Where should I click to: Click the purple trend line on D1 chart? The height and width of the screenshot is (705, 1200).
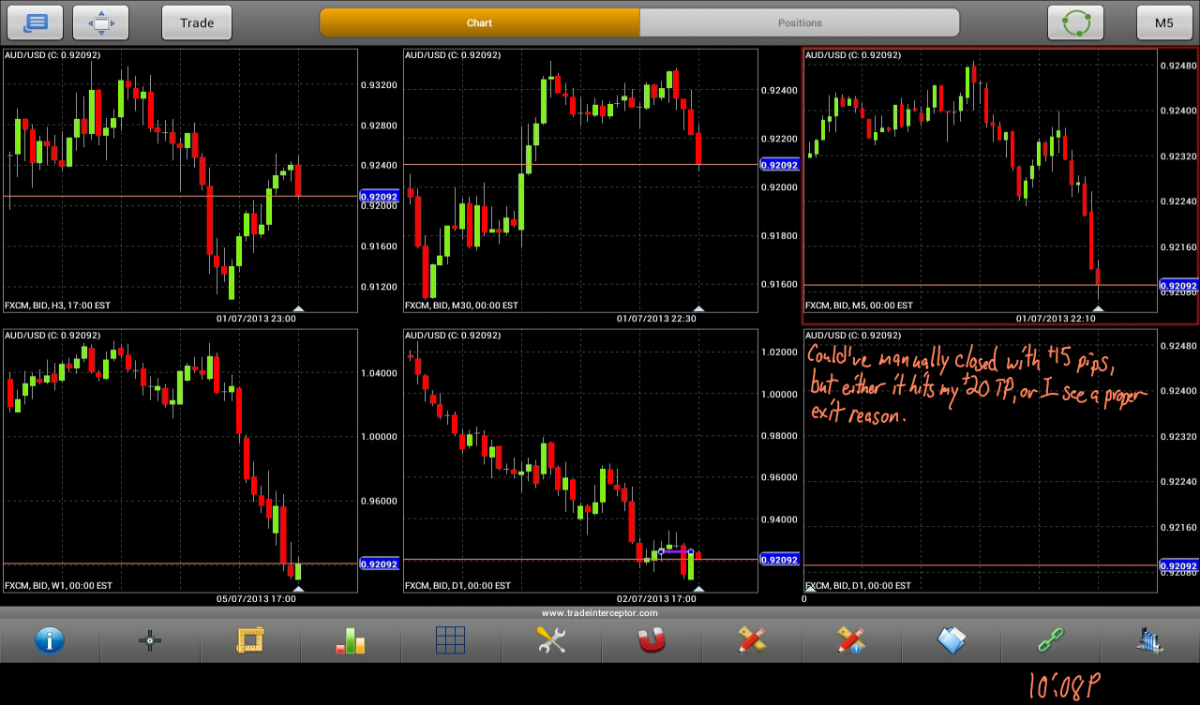click(675, 551)
